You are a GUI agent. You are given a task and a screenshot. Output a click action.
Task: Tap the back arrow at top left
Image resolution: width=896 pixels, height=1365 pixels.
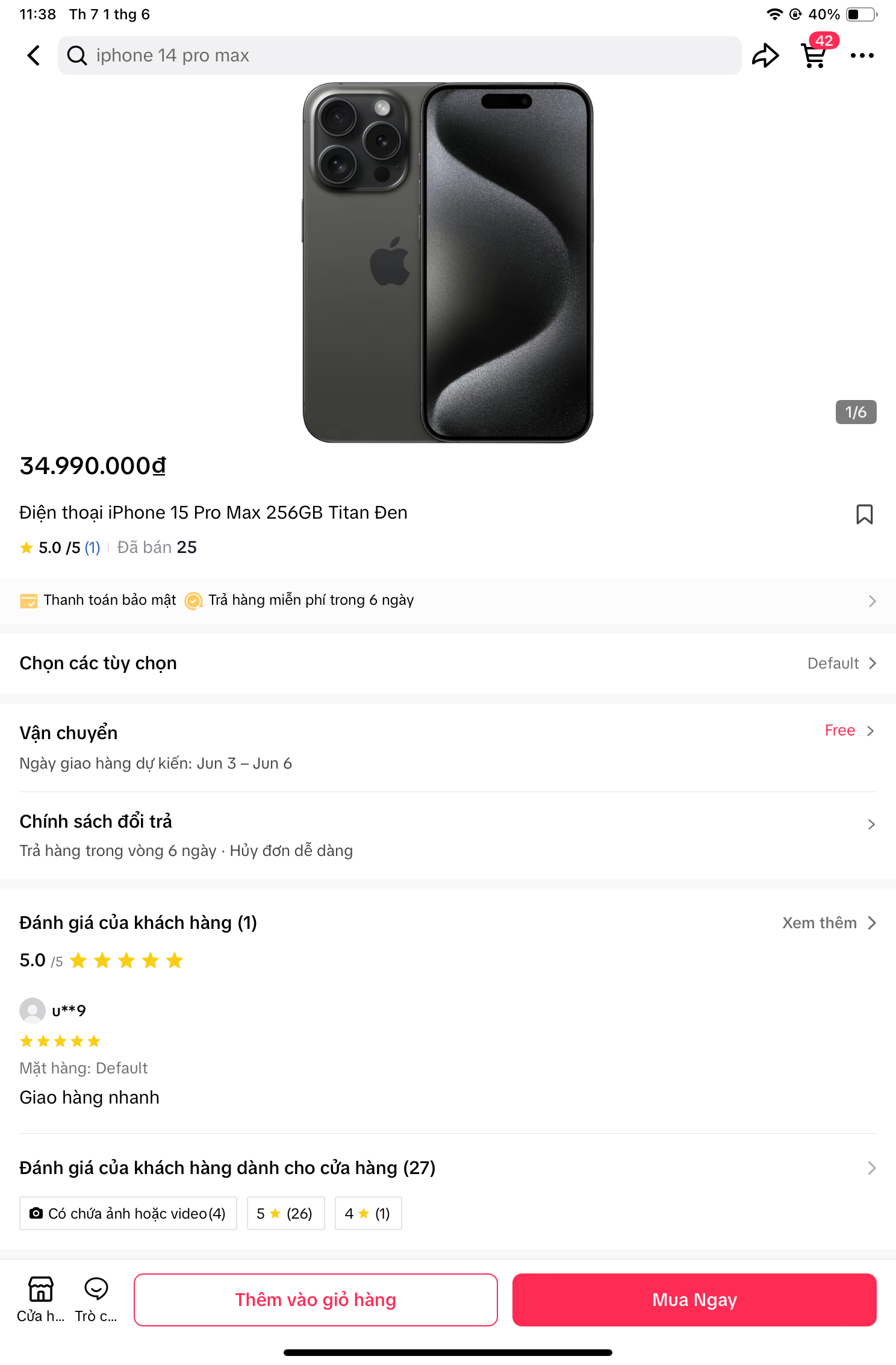[x=34, y=55]
